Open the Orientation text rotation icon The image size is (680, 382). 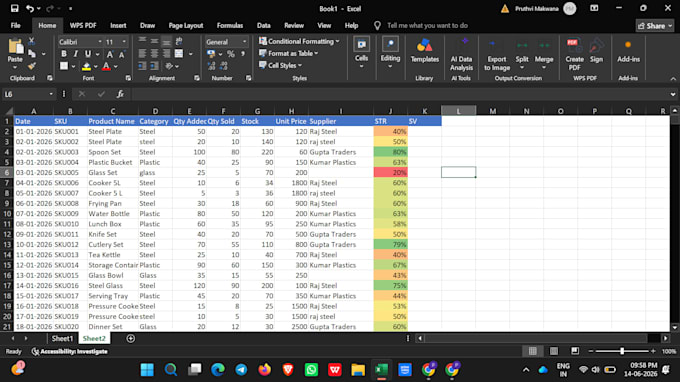pos(170,66)
